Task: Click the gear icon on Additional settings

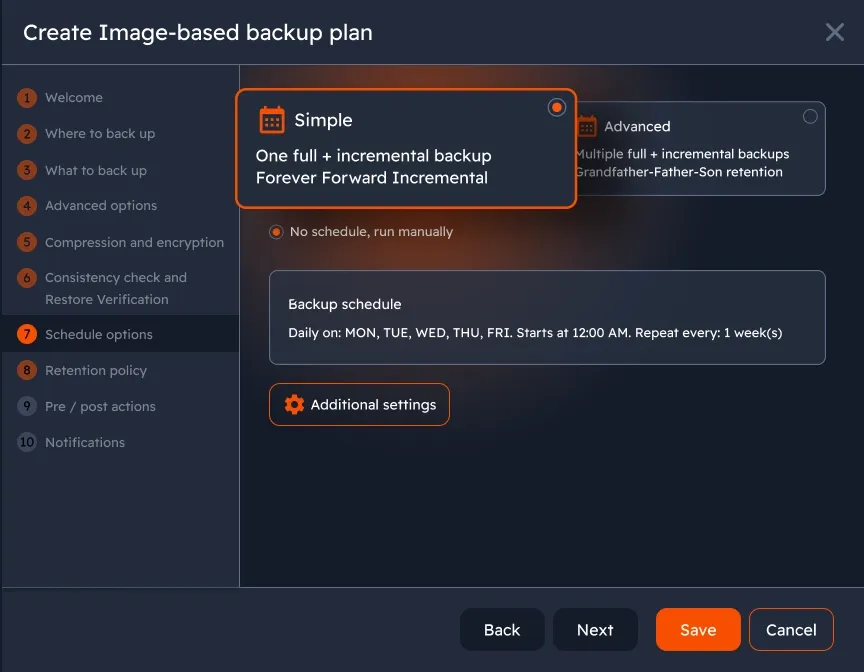Action: pos(293,405)
